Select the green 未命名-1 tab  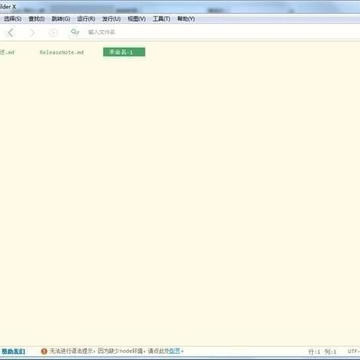click(124, 52)
